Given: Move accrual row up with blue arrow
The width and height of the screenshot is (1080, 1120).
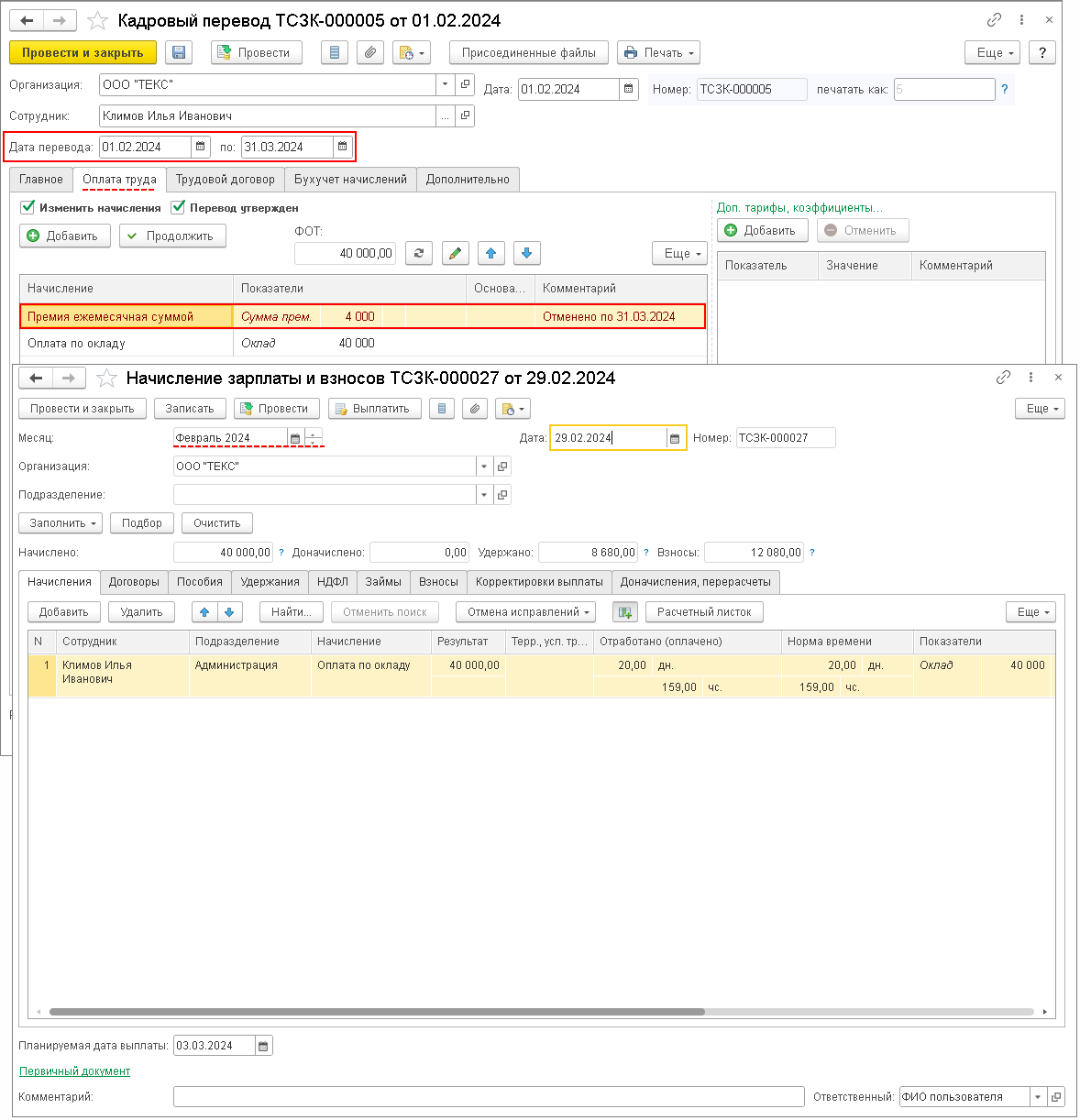Looking at the screenshot, I should pyautogui.click(x=491, y=253).
